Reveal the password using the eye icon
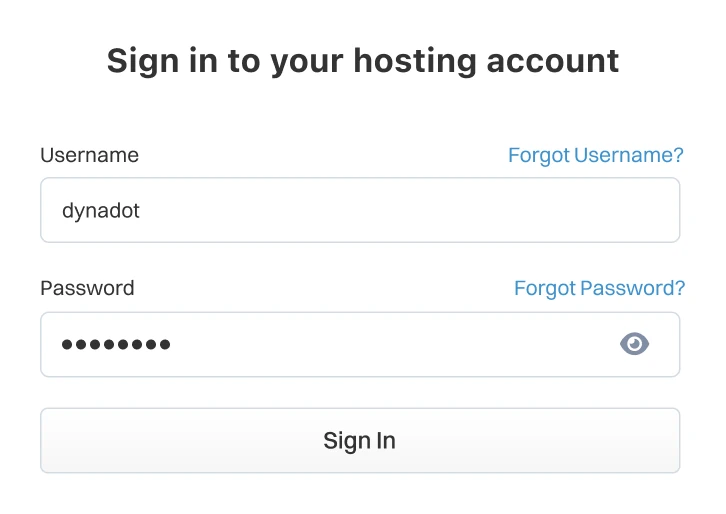The image size is (726, 514). [634, 344]
